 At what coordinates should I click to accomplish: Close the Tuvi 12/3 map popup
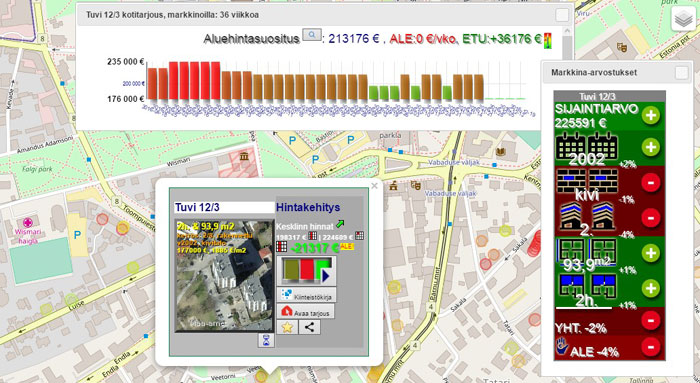(375, 186)
